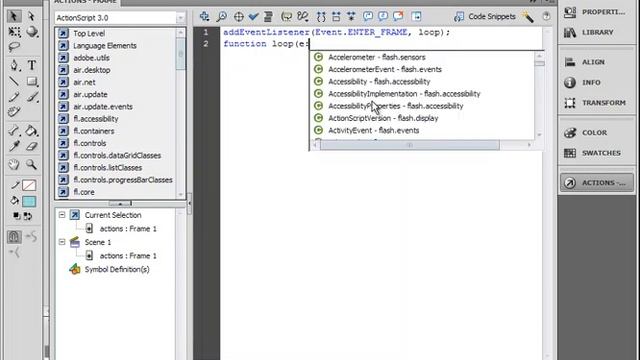
Task: Click the Actions panel button
Action: pos(597,182)
